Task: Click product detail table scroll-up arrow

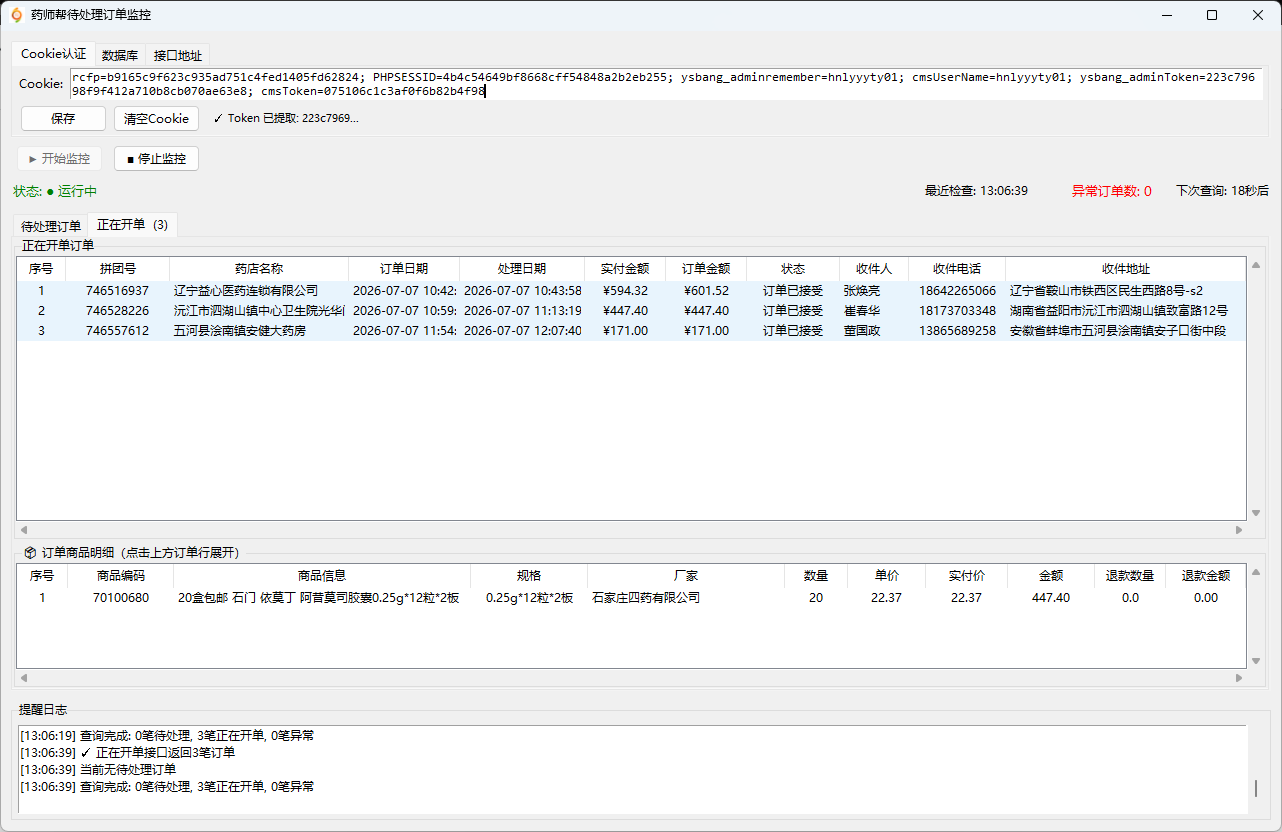Action: [1256, 572]
